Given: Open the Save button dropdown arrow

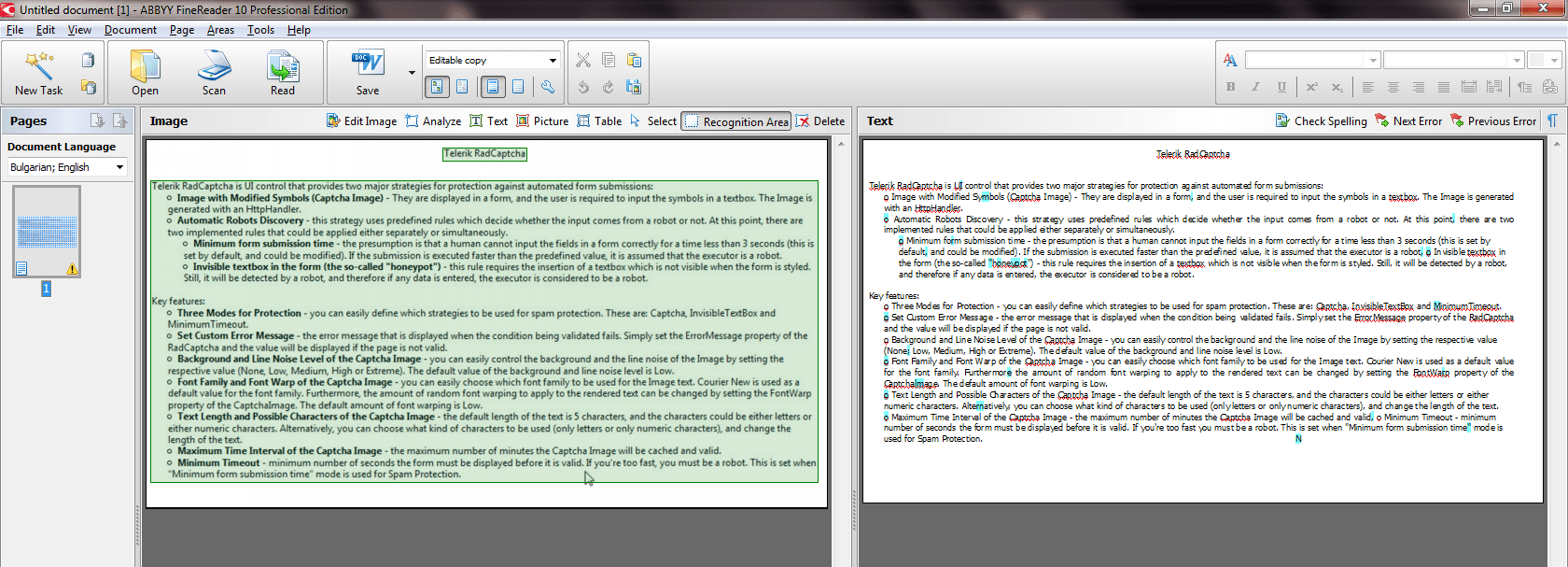Looking at the screenshot, I should pyautogui.click(x=412, y=73).
